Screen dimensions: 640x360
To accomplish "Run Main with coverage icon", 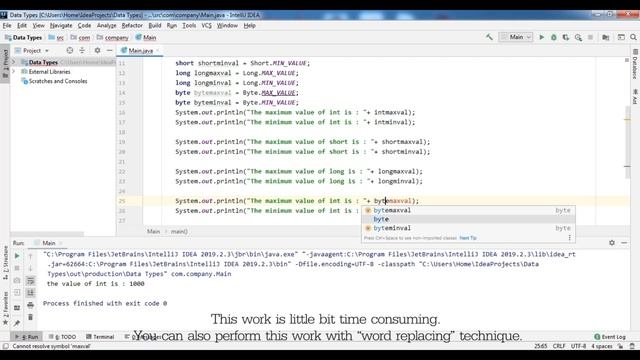I will tap(566, 37).
